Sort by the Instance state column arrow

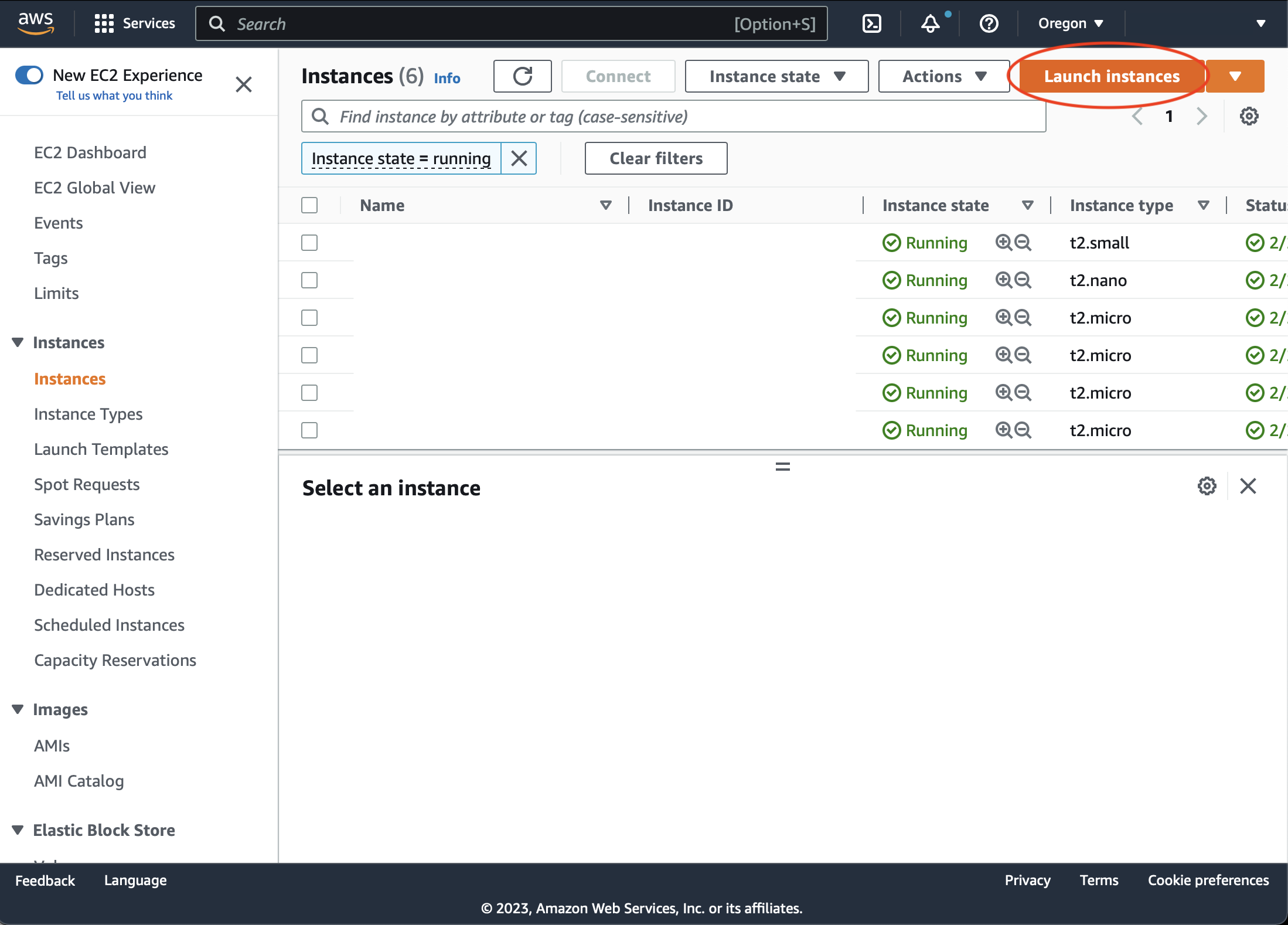click(1027, 205)
